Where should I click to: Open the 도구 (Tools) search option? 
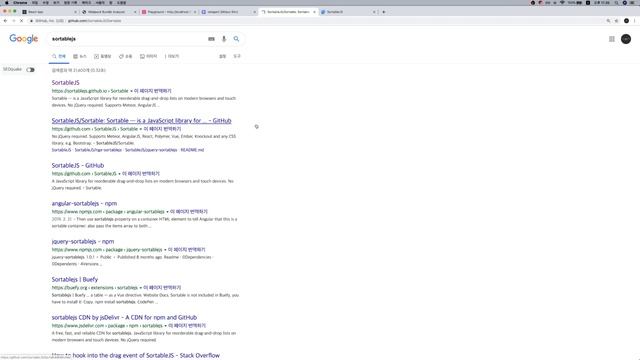[237, 56]
